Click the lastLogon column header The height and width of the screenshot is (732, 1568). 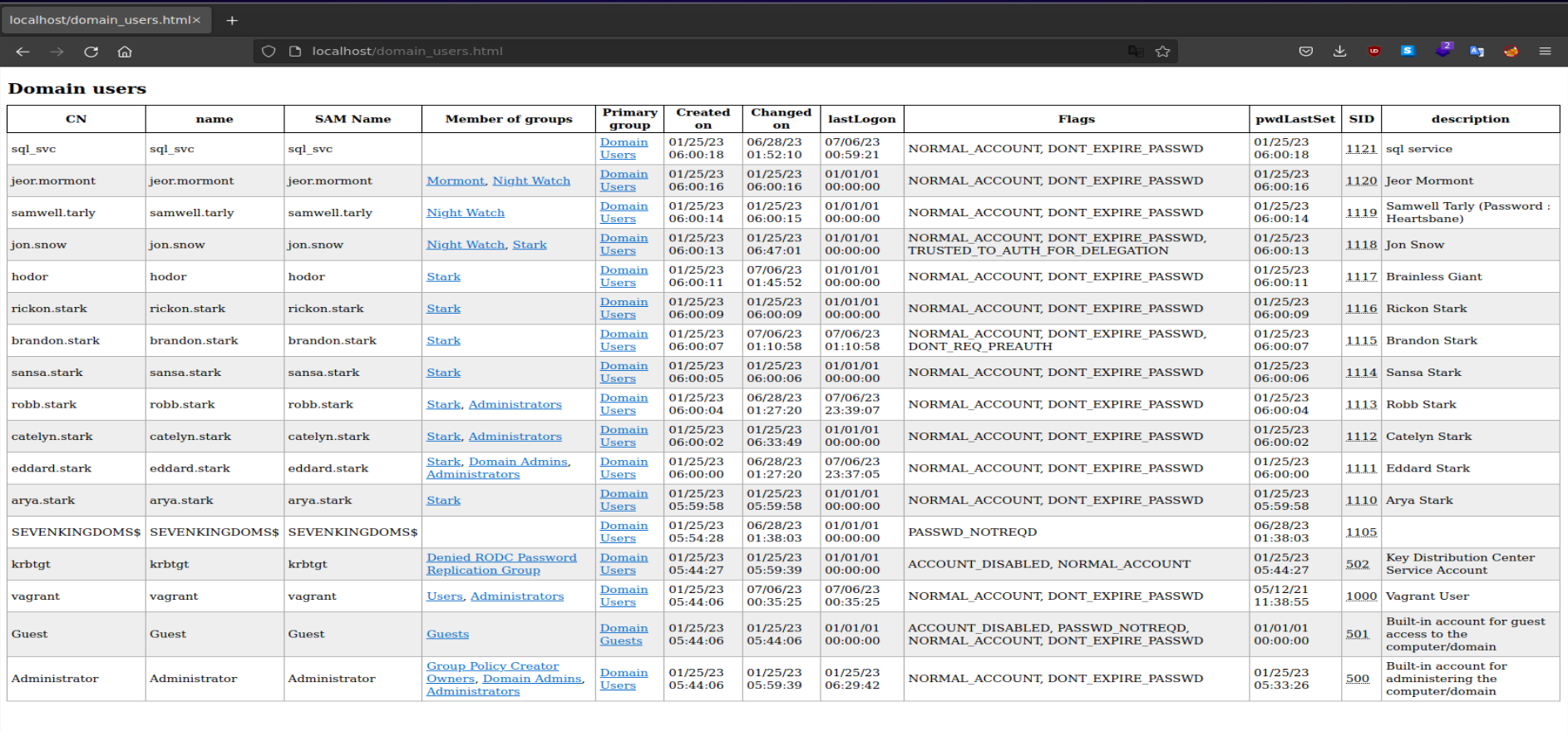pyautogui.click(x=862, y=119)
